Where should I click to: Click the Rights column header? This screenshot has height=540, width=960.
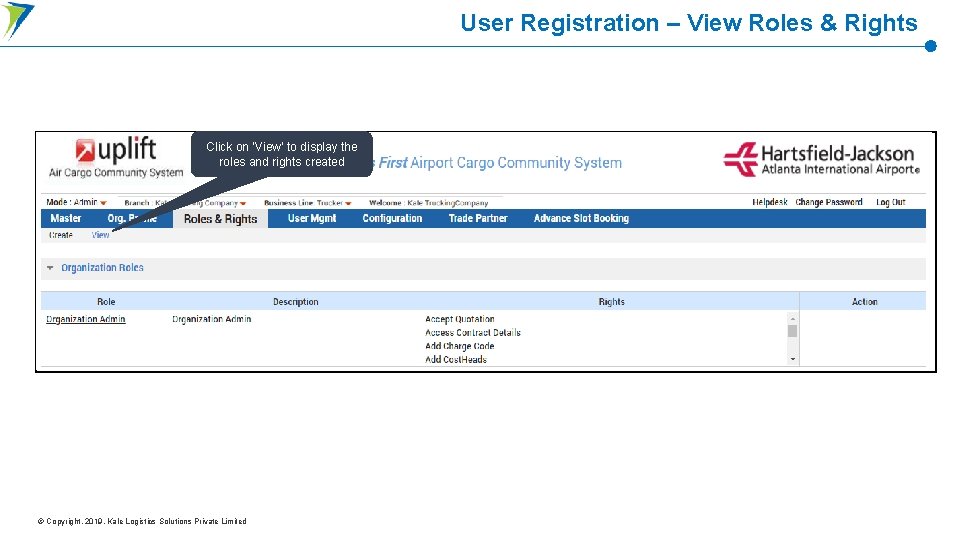(x=612, y=301)
